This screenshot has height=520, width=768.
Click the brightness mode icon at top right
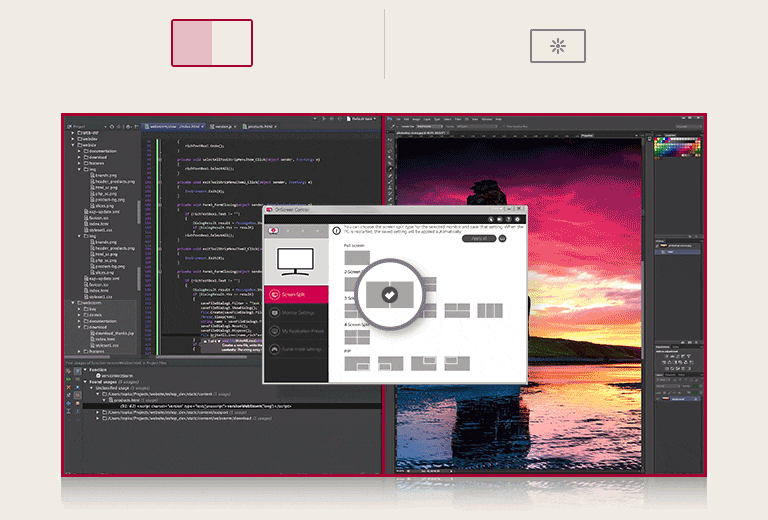point(557,46)
